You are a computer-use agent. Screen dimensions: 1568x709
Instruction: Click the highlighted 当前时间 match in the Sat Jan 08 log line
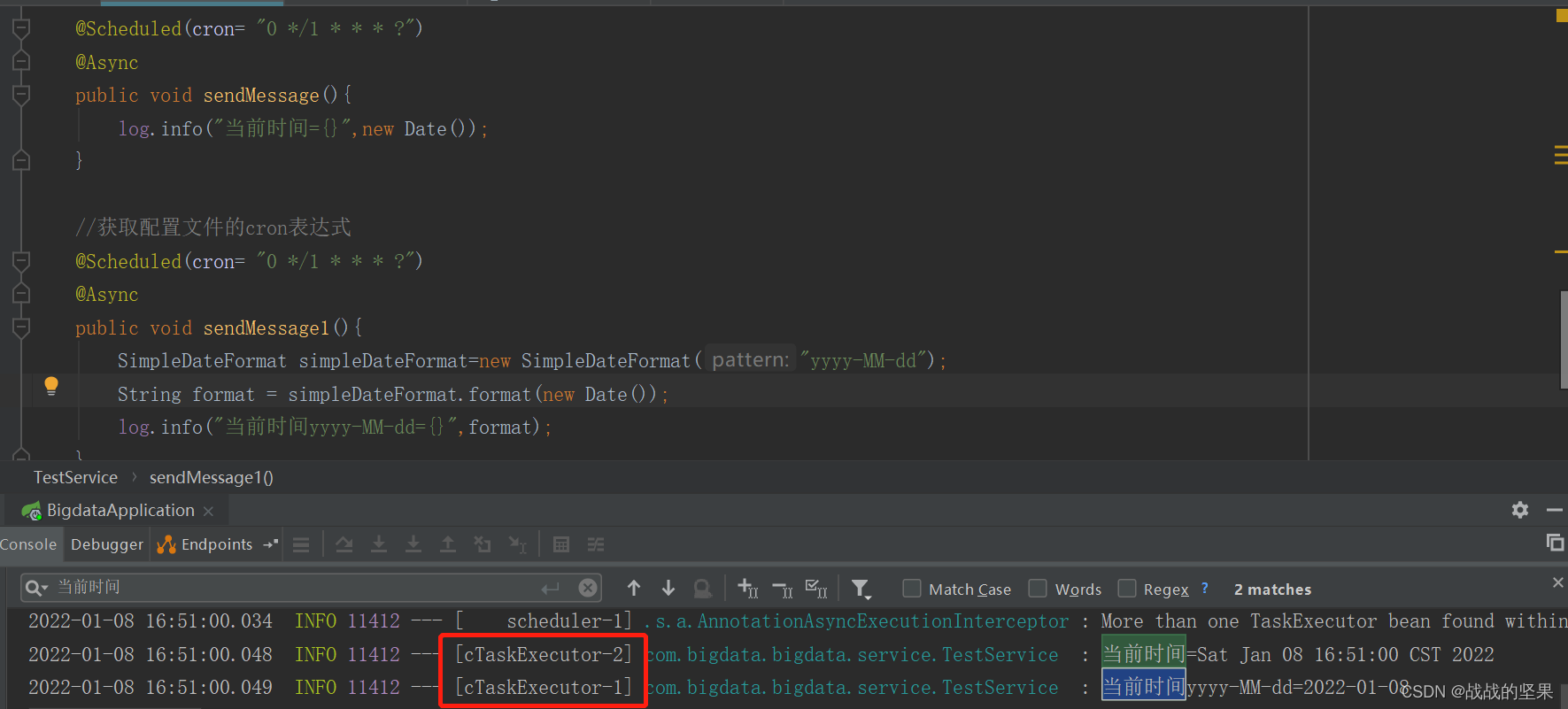point(1143,654)
